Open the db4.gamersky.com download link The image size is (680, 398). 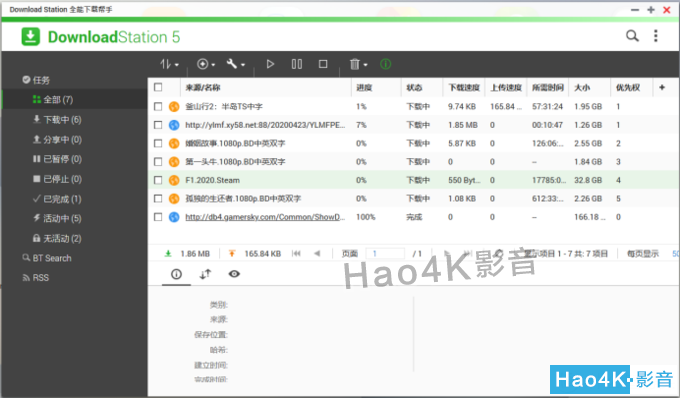point(265,217)
